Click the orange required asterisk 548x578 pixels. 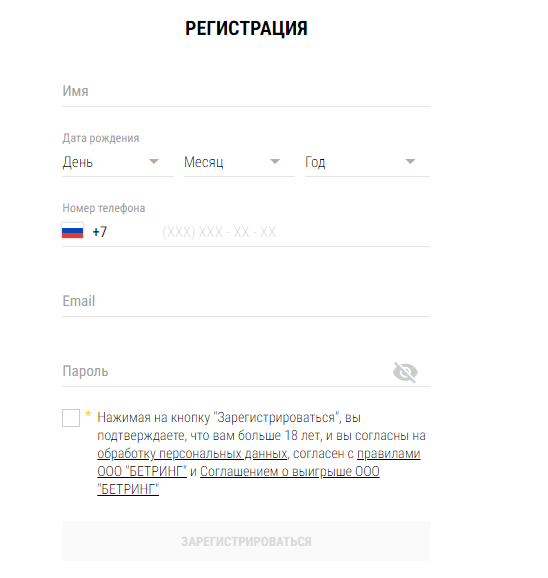click(88, 413)
